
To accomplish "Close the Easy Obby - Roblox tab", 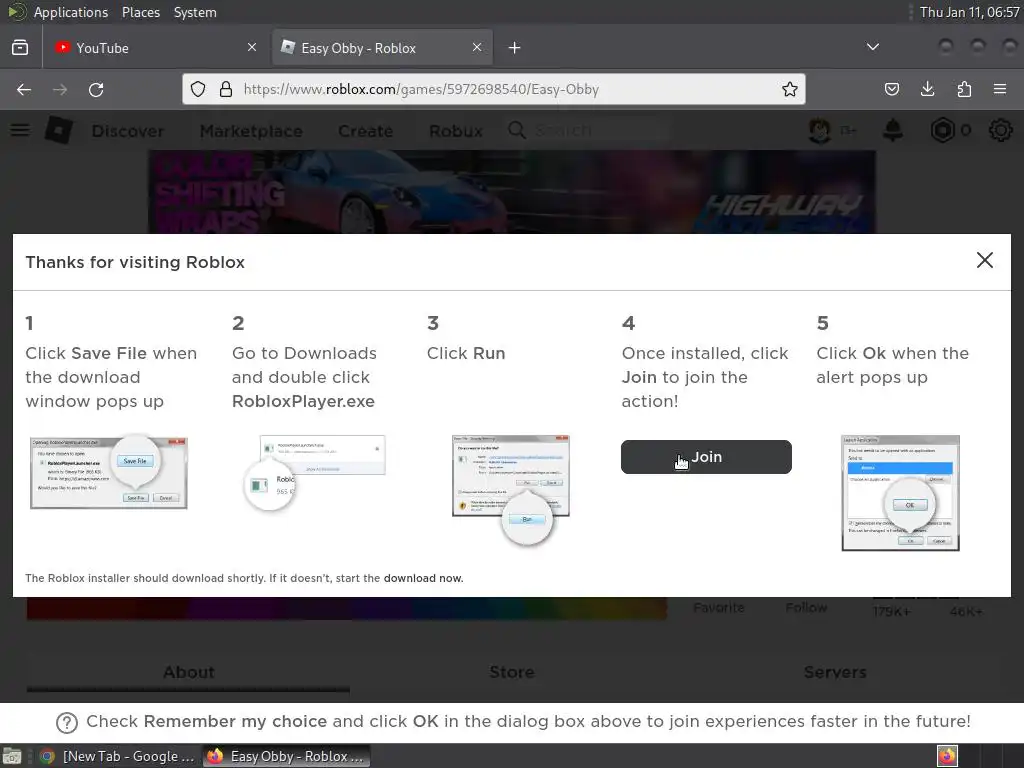I will pyautogui.click(x=477, y=47).
